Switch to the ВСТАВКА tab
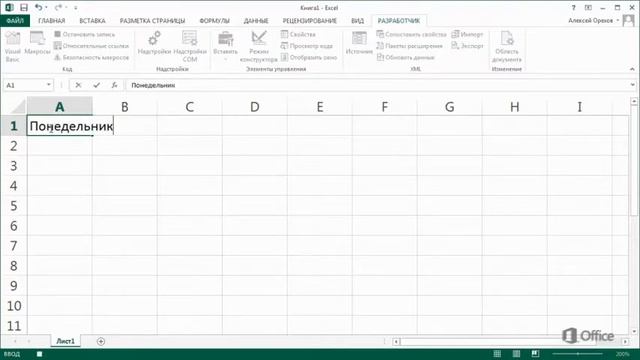640x360 pixels. (x=92, y=20)
